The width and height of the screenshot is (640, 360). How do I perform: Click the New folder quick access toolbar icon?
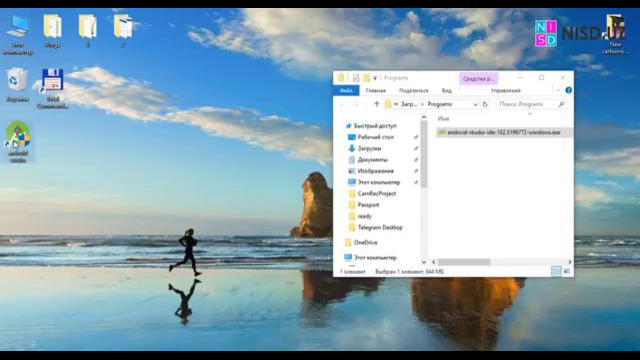367,78
